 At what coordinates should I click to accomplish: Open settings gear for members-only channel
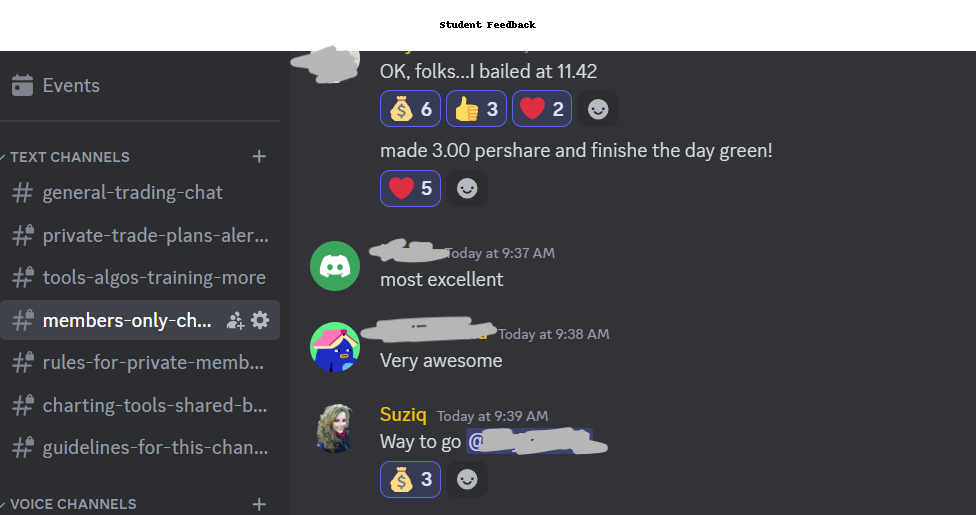(260, 320)
